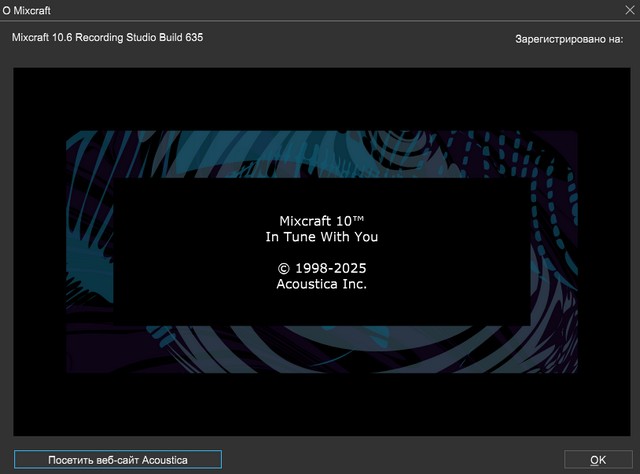Click the word 'Acoustica' on the website button
Viewport: 640px width, 474px height.
click(164, 459)
